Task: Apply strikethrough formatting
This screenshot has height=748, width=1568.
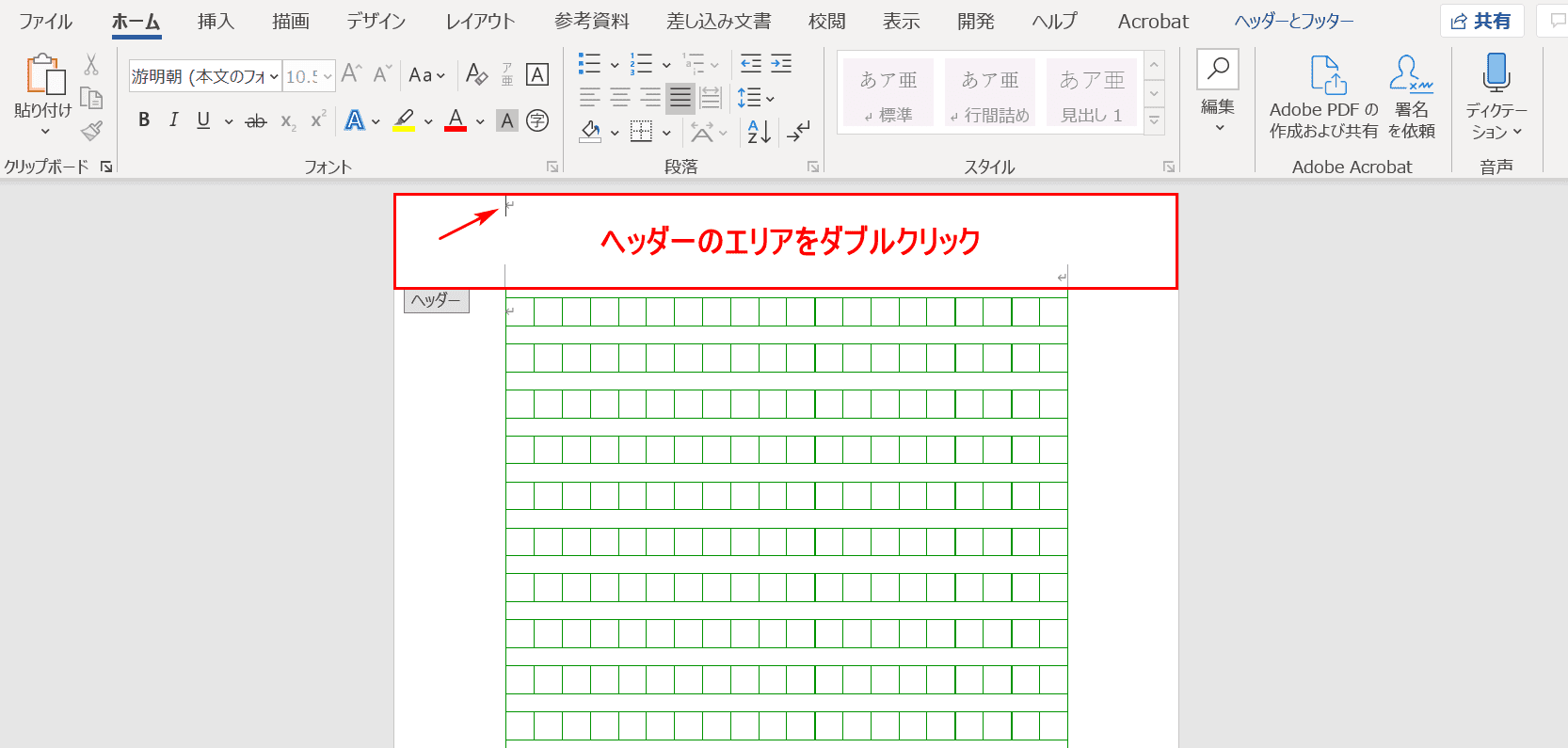Action: click(256, 120)
